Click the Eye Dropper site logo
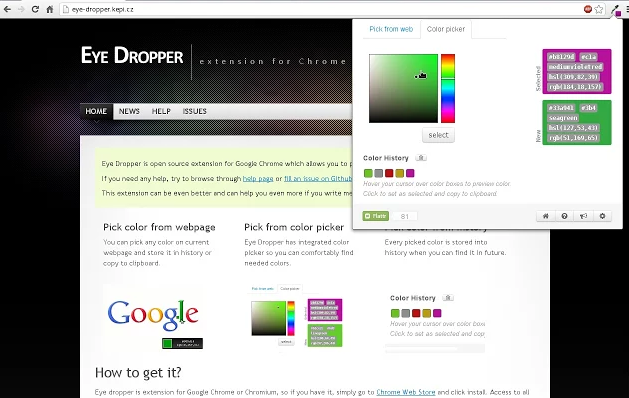 132,55
